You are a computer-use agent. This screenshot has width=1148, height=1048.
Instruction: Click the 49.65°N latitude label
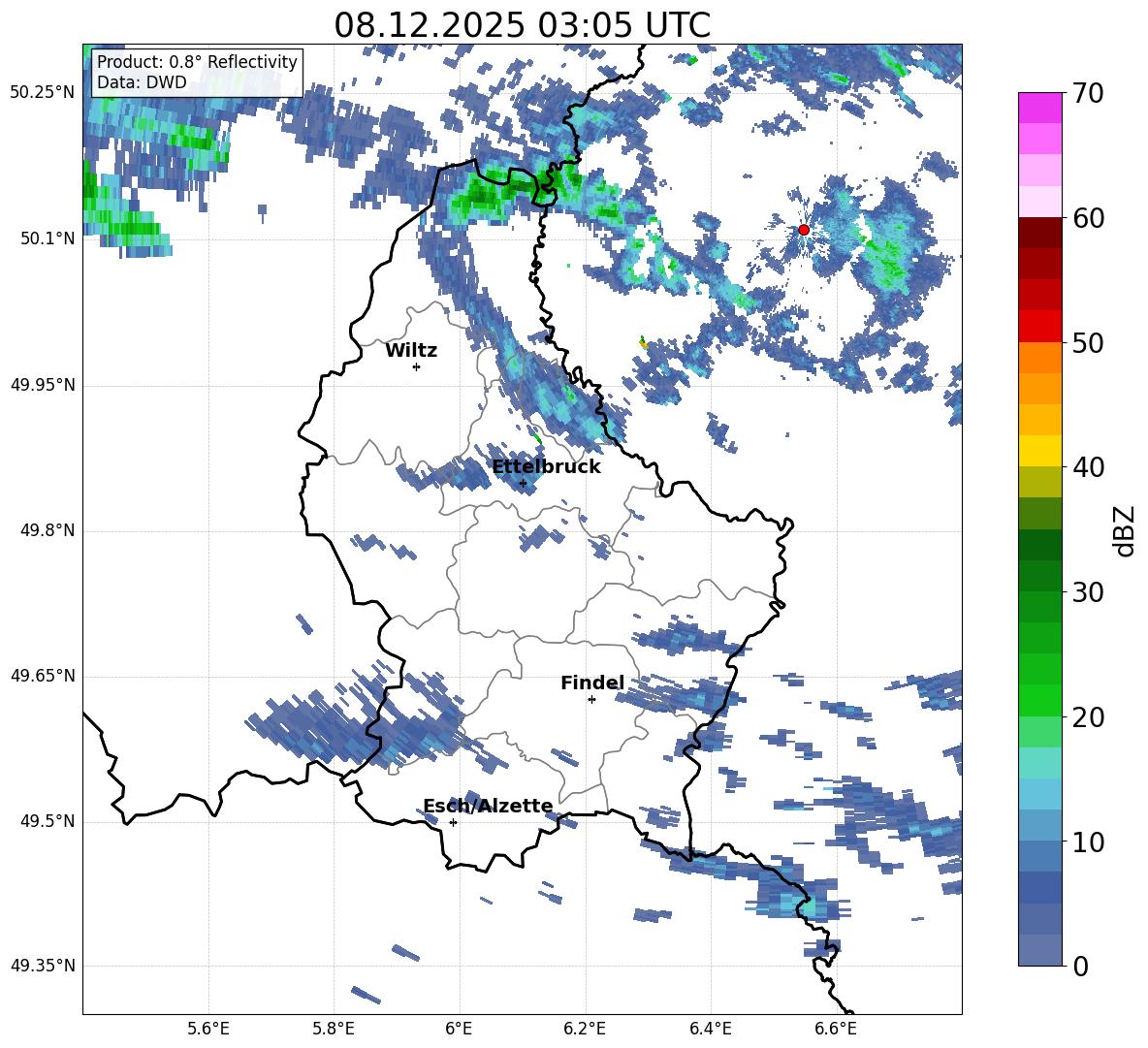tap(43, 676)
